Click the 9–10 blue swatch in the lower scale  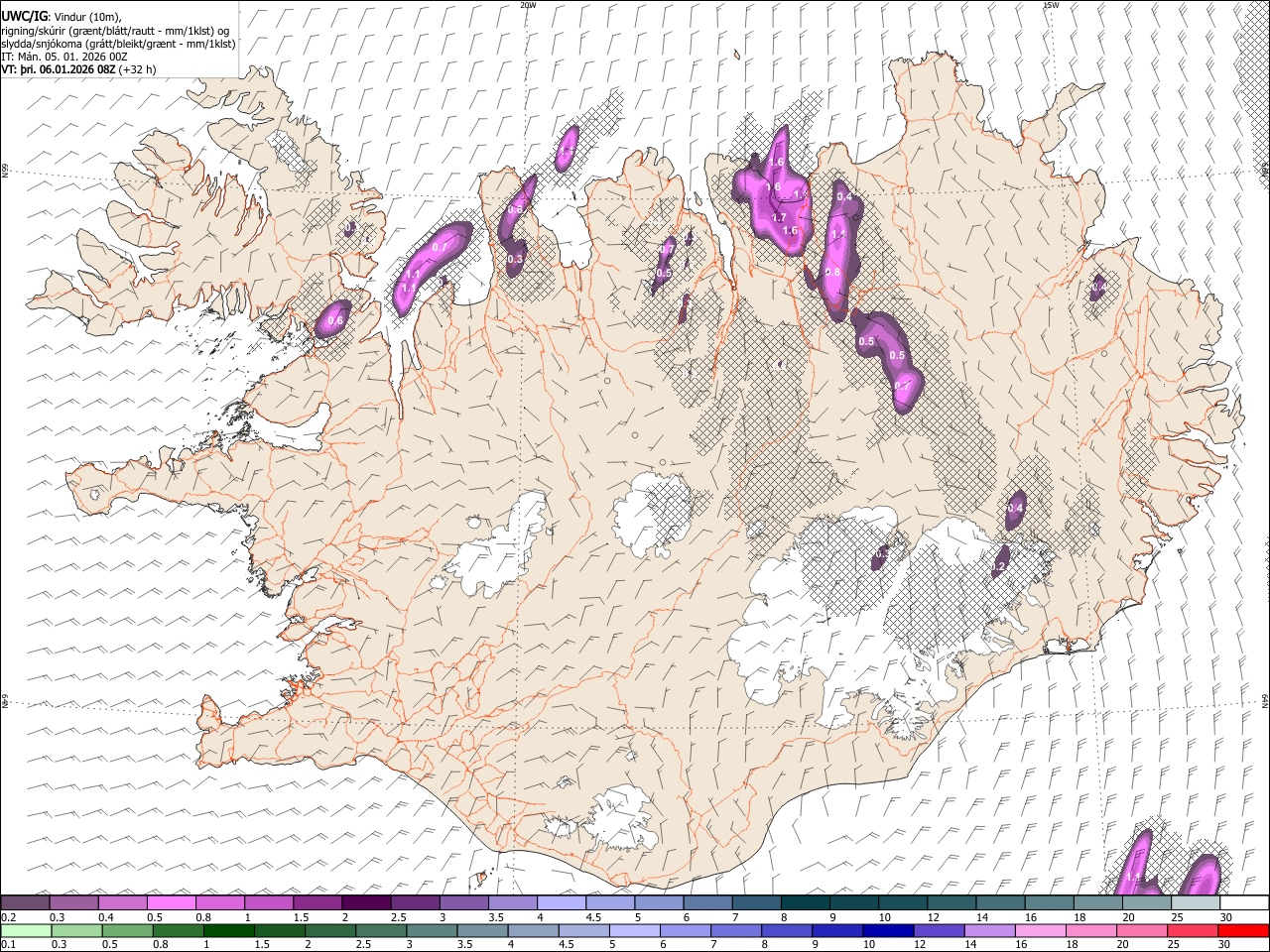pyautogui.click(x=837, y=930)
